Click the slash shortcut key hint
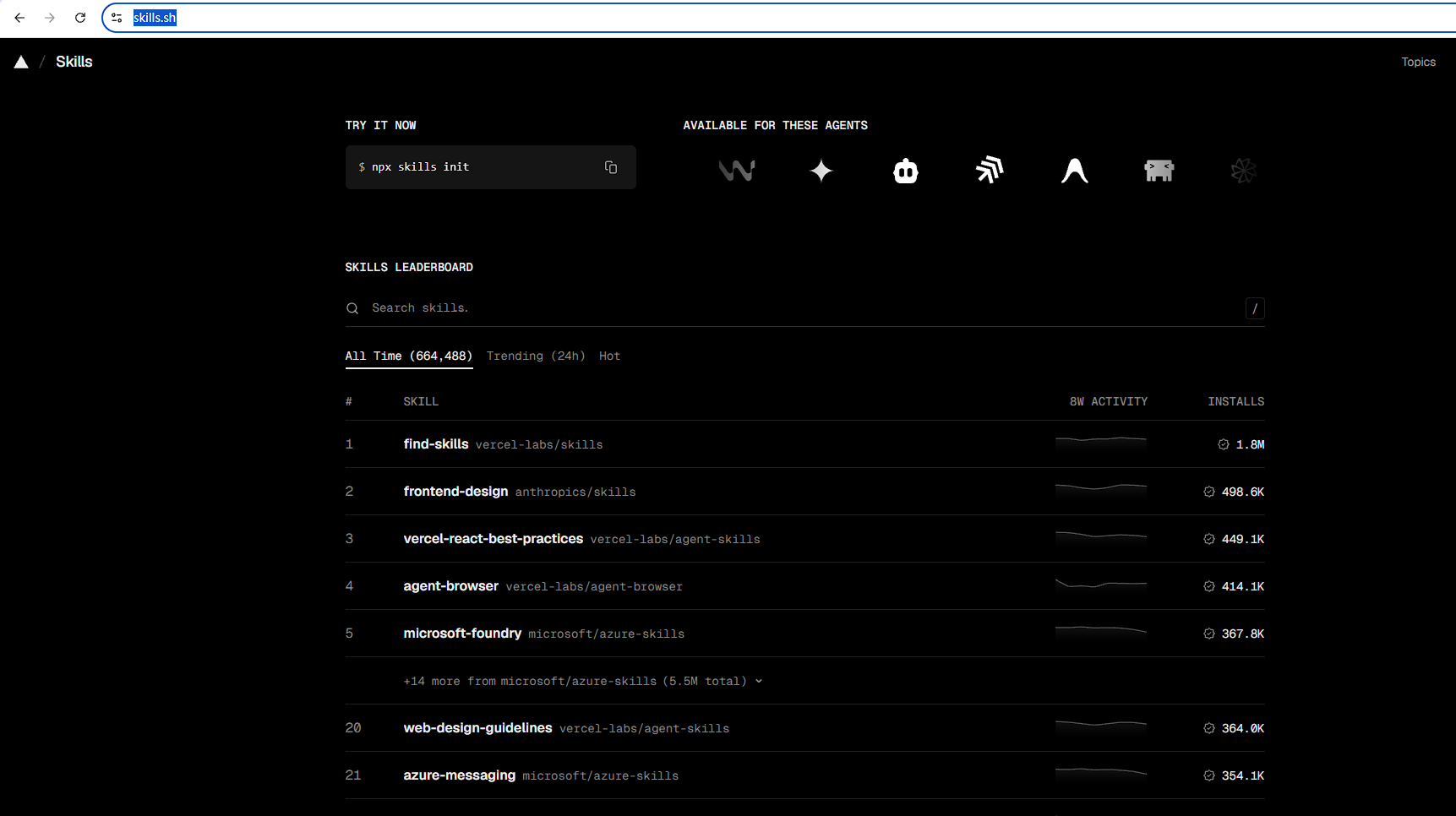The width and height of the screenshot is (1456, 816). 1255,308
